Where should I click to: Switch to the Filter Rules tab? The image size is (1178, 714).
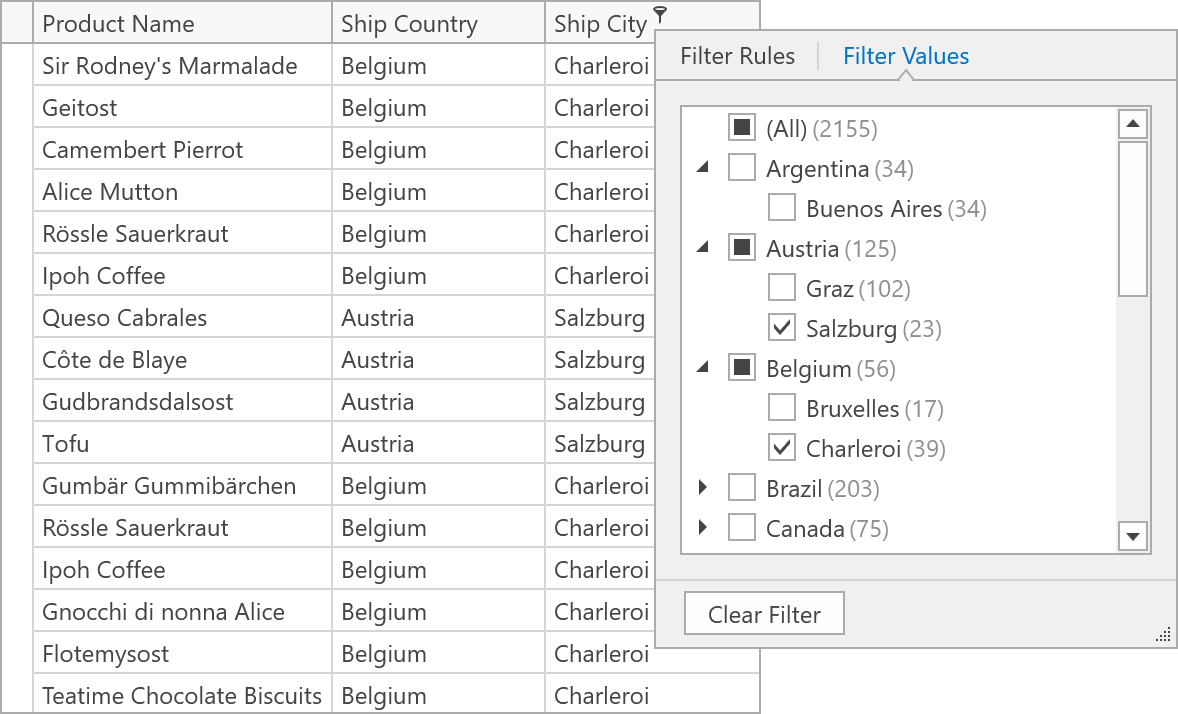[x=737, y=56]
